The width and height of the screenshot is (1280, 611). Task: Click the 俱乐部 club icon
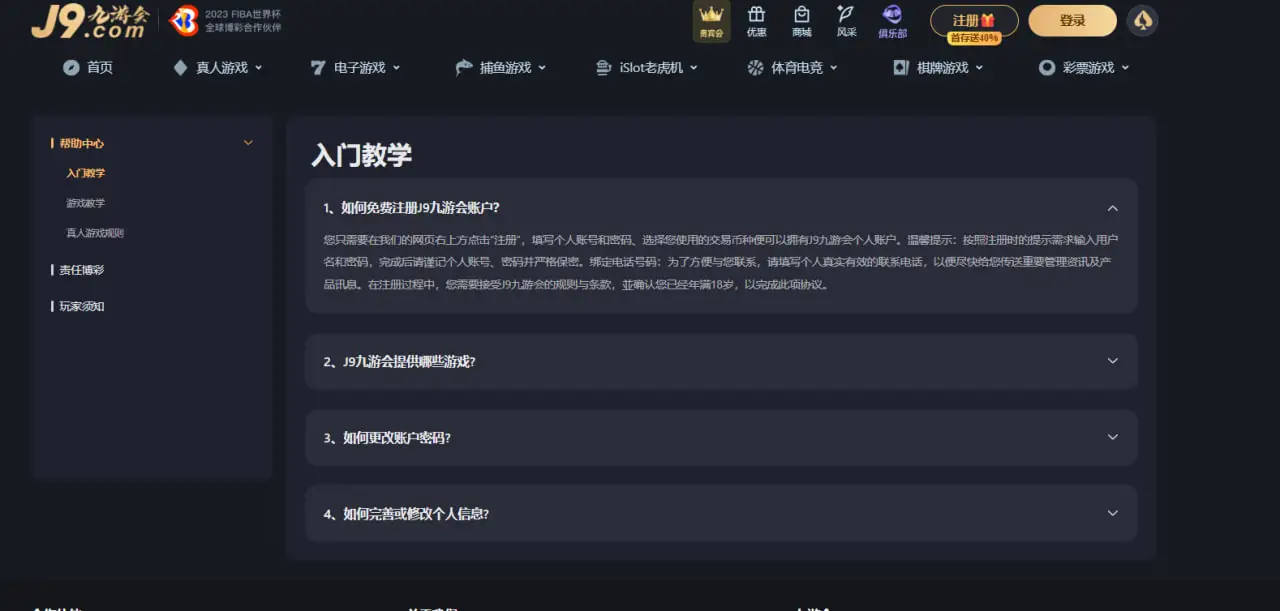pyautogui.click(x=891, y=17)
